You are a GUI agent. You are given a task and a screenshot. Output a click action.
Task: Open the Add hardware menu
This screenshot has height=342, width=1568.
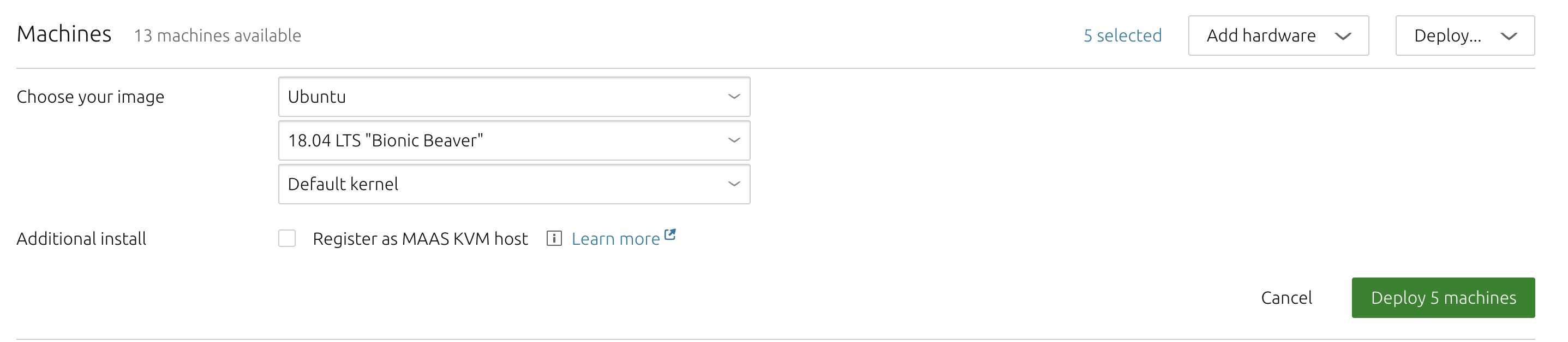[x=1261, y=36]
